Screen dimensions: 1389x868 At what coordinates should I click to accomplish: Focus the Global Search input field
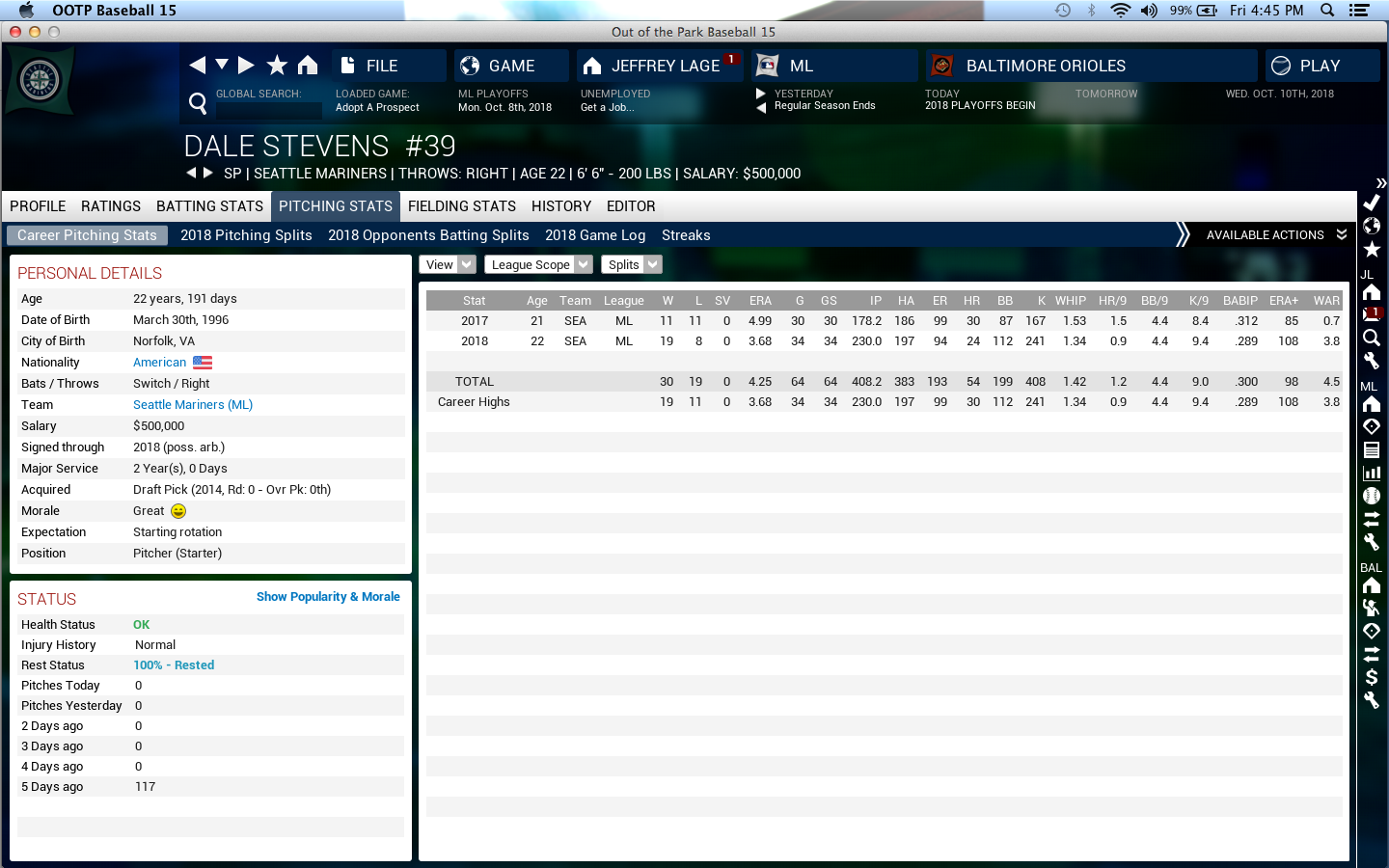pyautogui.click(x=267, y=109)
